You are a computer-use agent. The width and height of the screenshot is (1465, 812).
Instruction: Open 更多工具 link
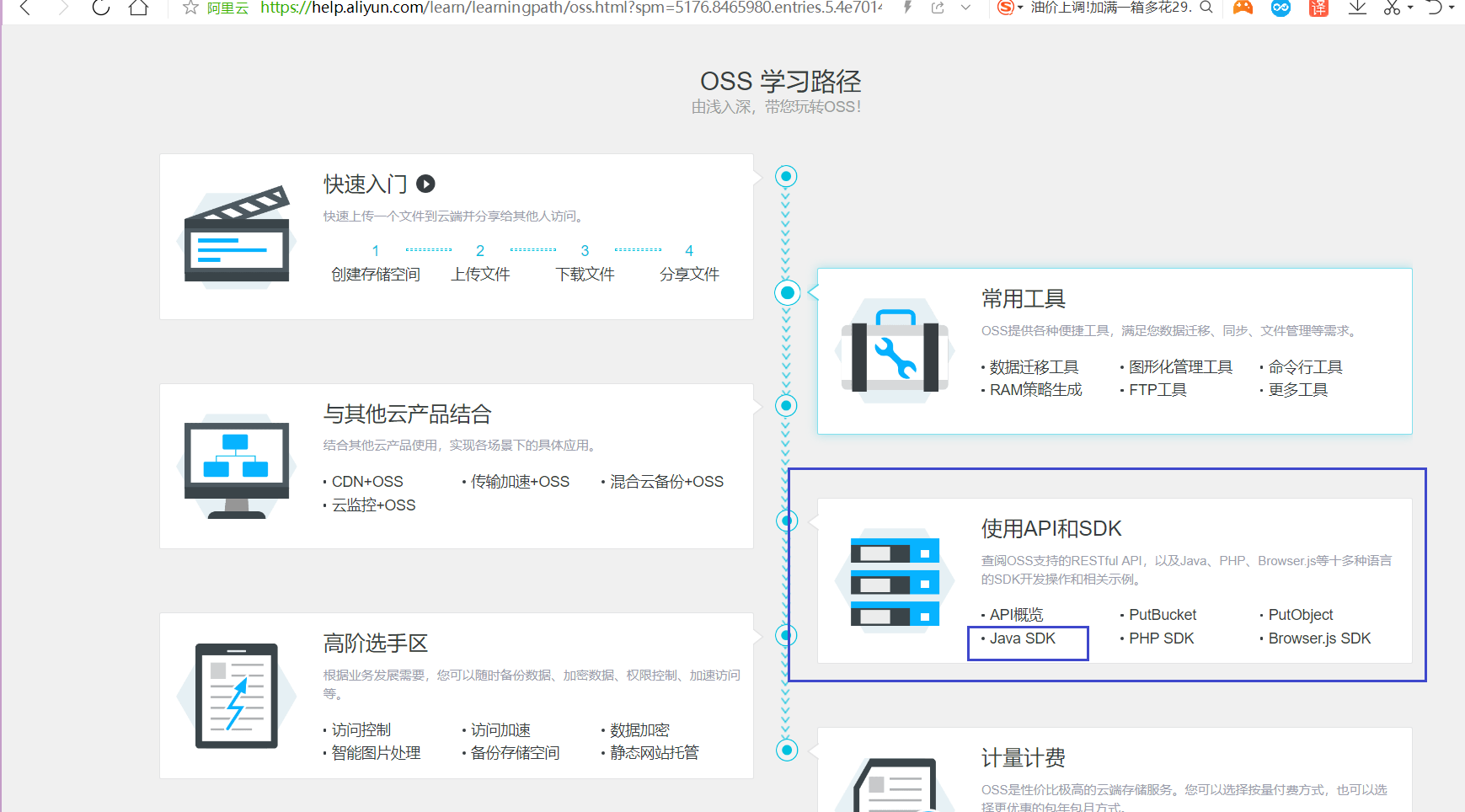1297,389
